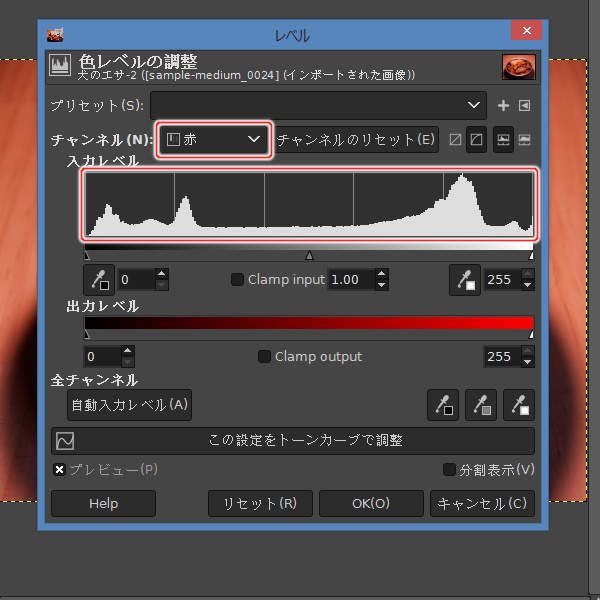Pick black point for all channels
Image resolution: width=600 pixels, height=600 pixels.
point(443,405)
